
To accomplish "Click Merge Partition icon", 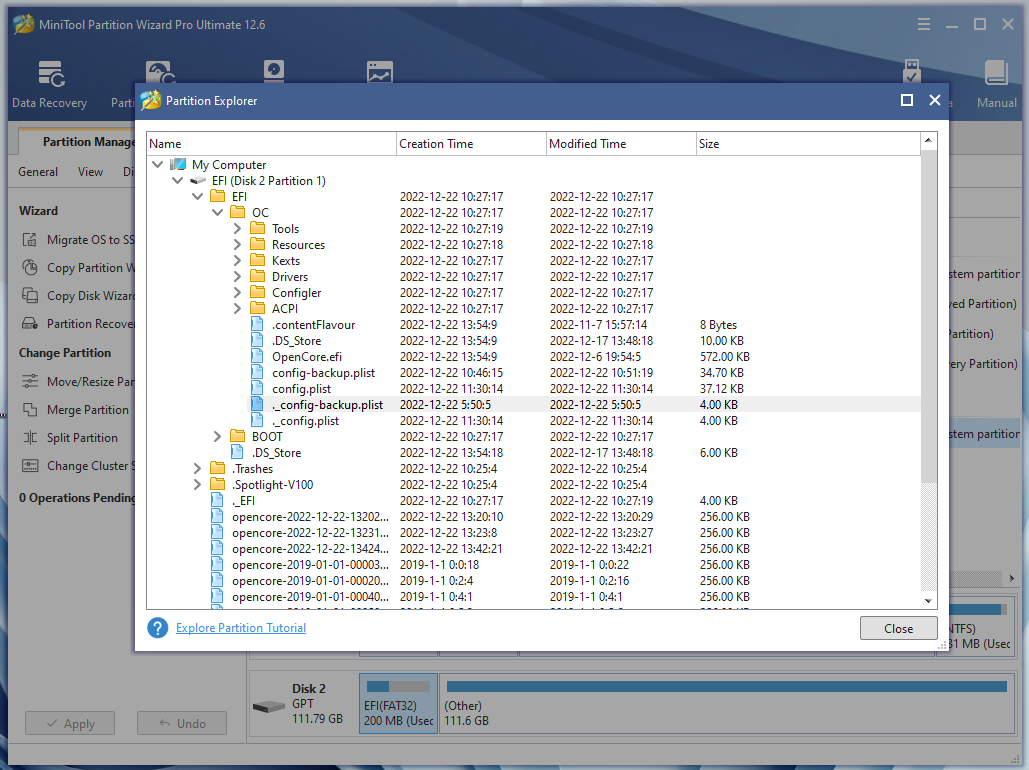I will (30, 410).
